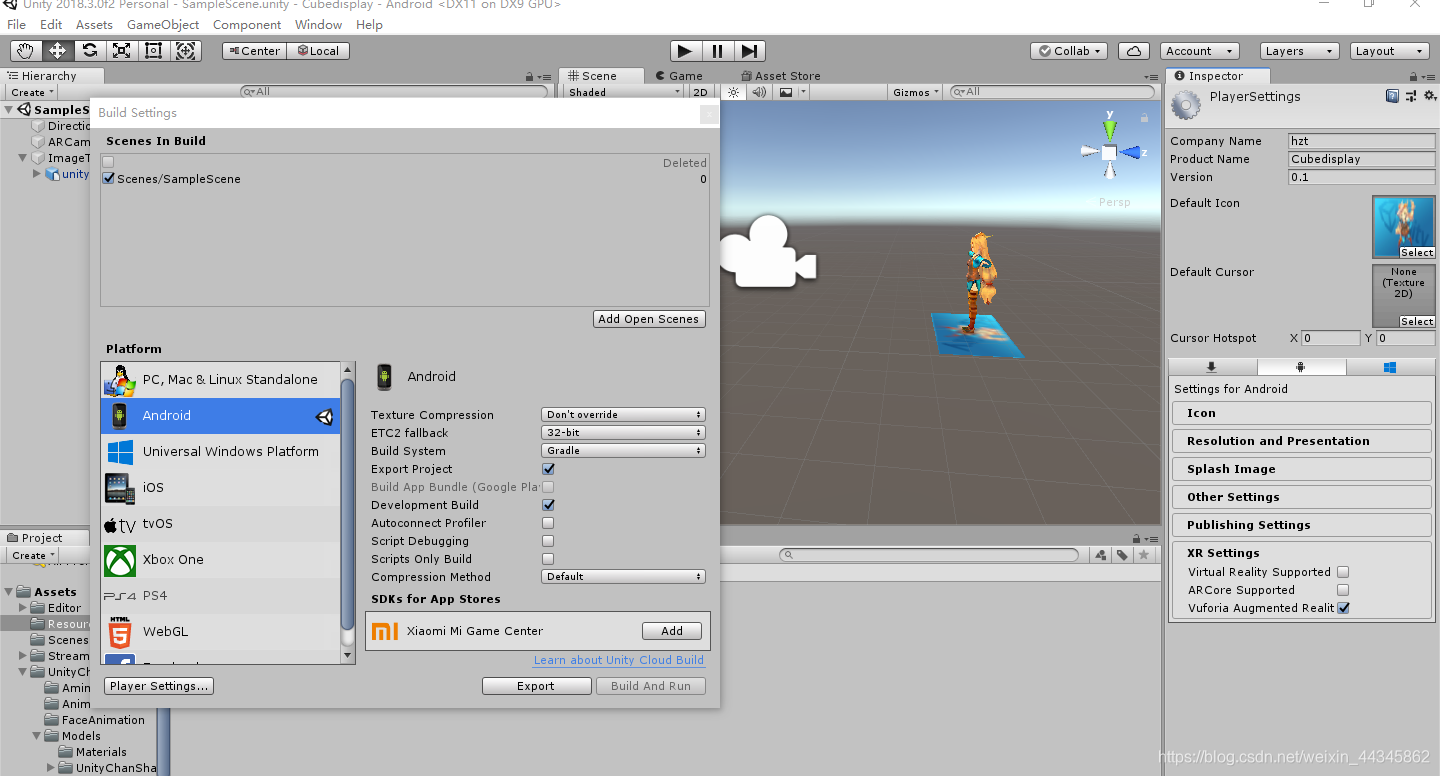Open ETC2 fallback dropdown

624,433
